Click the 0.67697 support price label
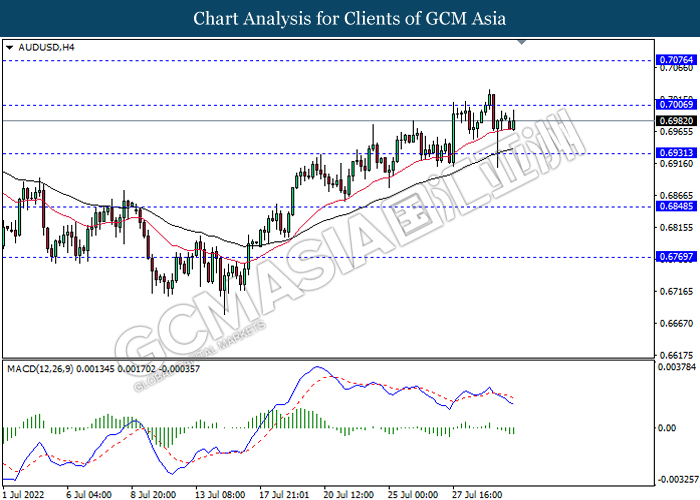This screenshot has width=700, height=500. click(x=676, y=257)
